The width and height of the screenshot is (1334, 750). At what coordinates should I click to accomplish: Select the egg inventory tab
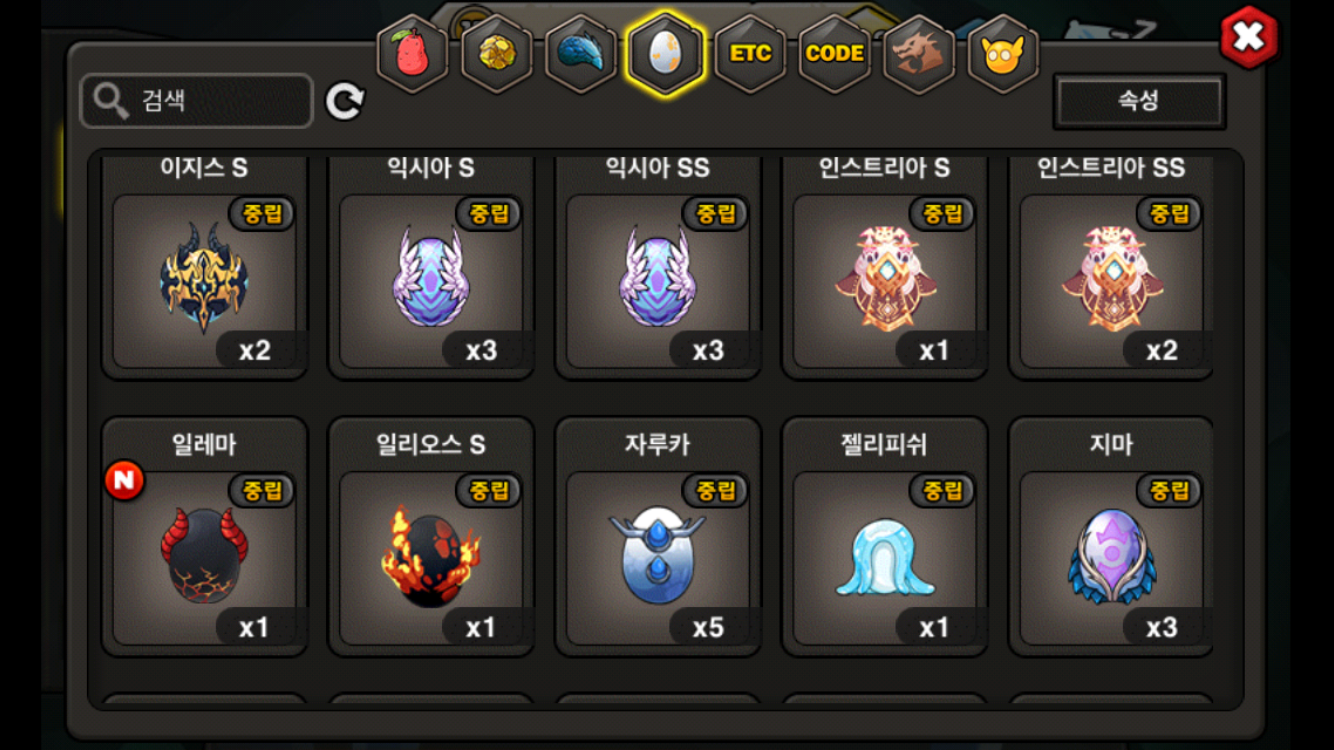click(665, 54)
